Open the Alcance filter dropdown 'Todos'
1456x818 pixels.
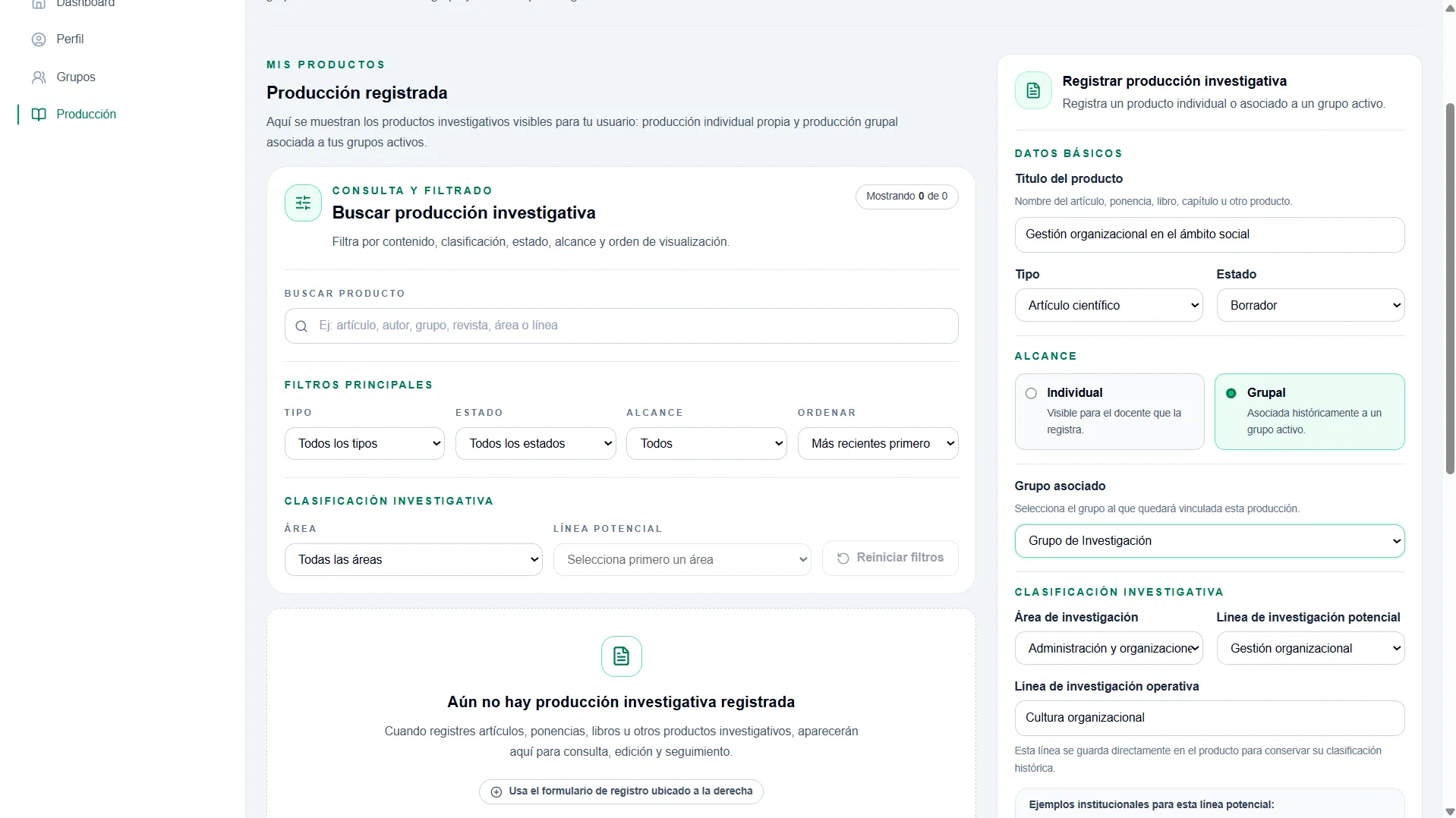[706, 444]
